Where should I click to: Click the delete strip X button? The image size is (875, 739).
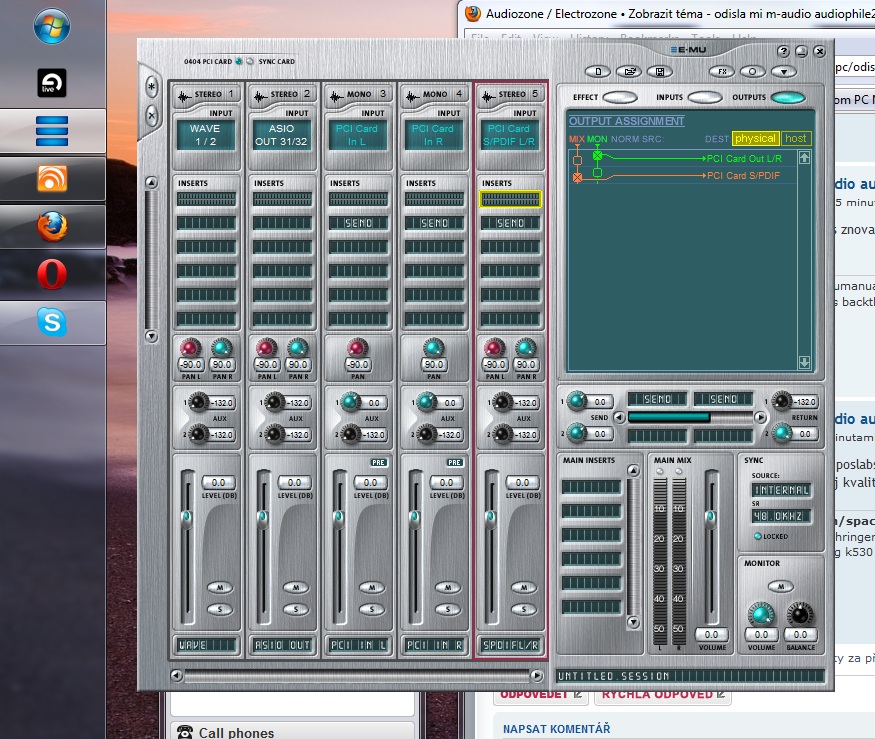[x=152, y=115]
